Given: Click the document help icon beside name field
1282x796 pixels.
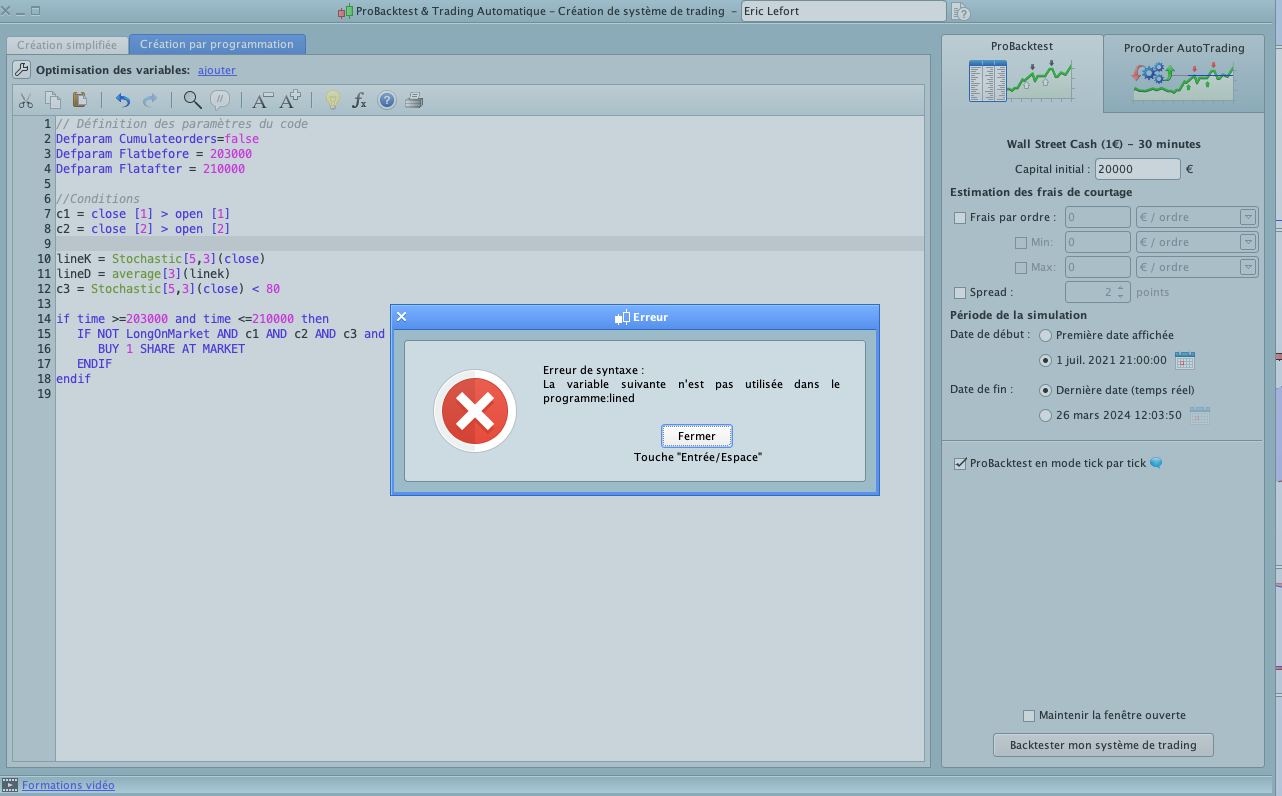Looking at the screenshot, I should click(960, 12).
